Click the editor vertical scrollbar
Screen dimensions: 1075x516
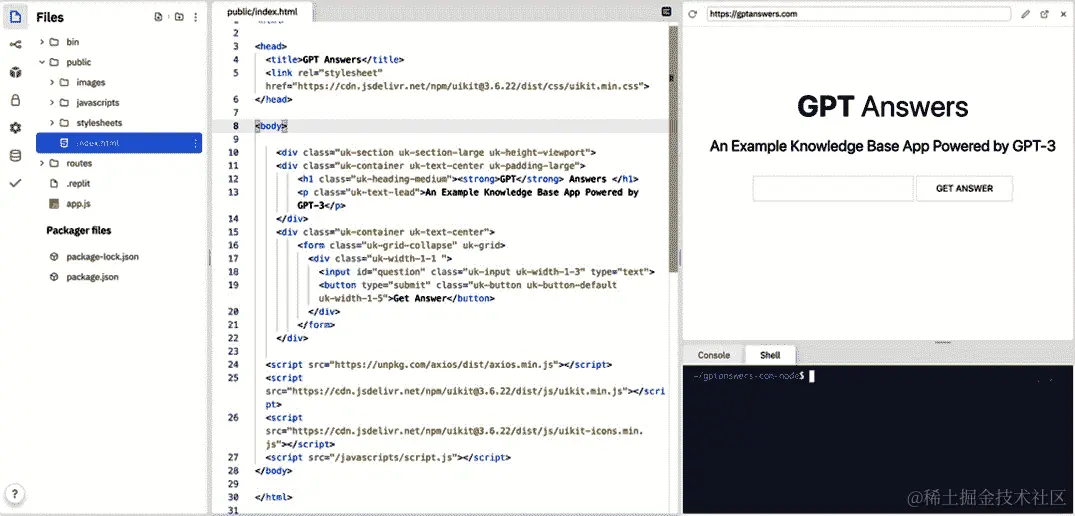(673, 151)
